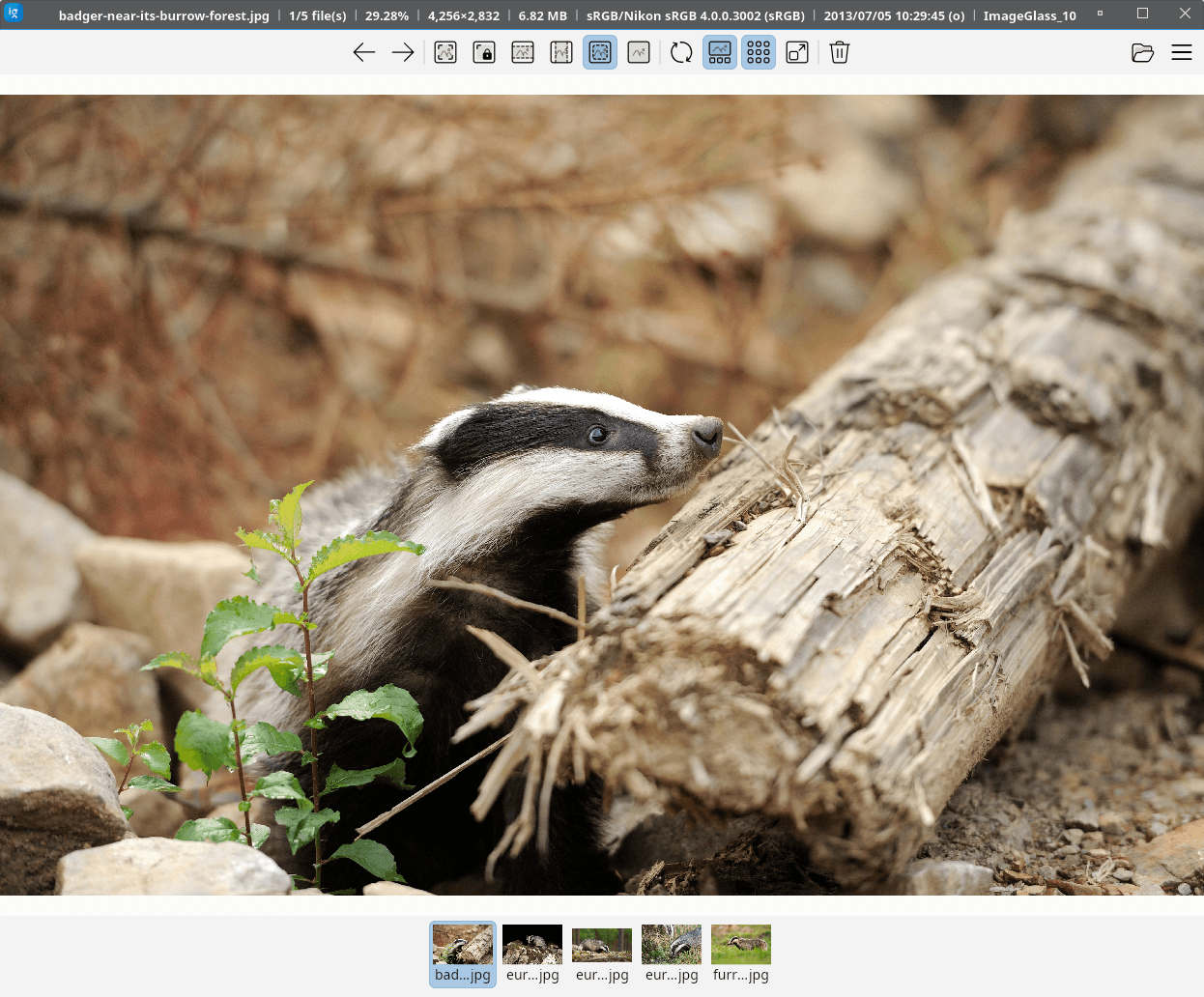The height and width of the screenshot is (997, 1204).
Task: Open the window options via ImageGlass title
Action: click(1029, 15)
